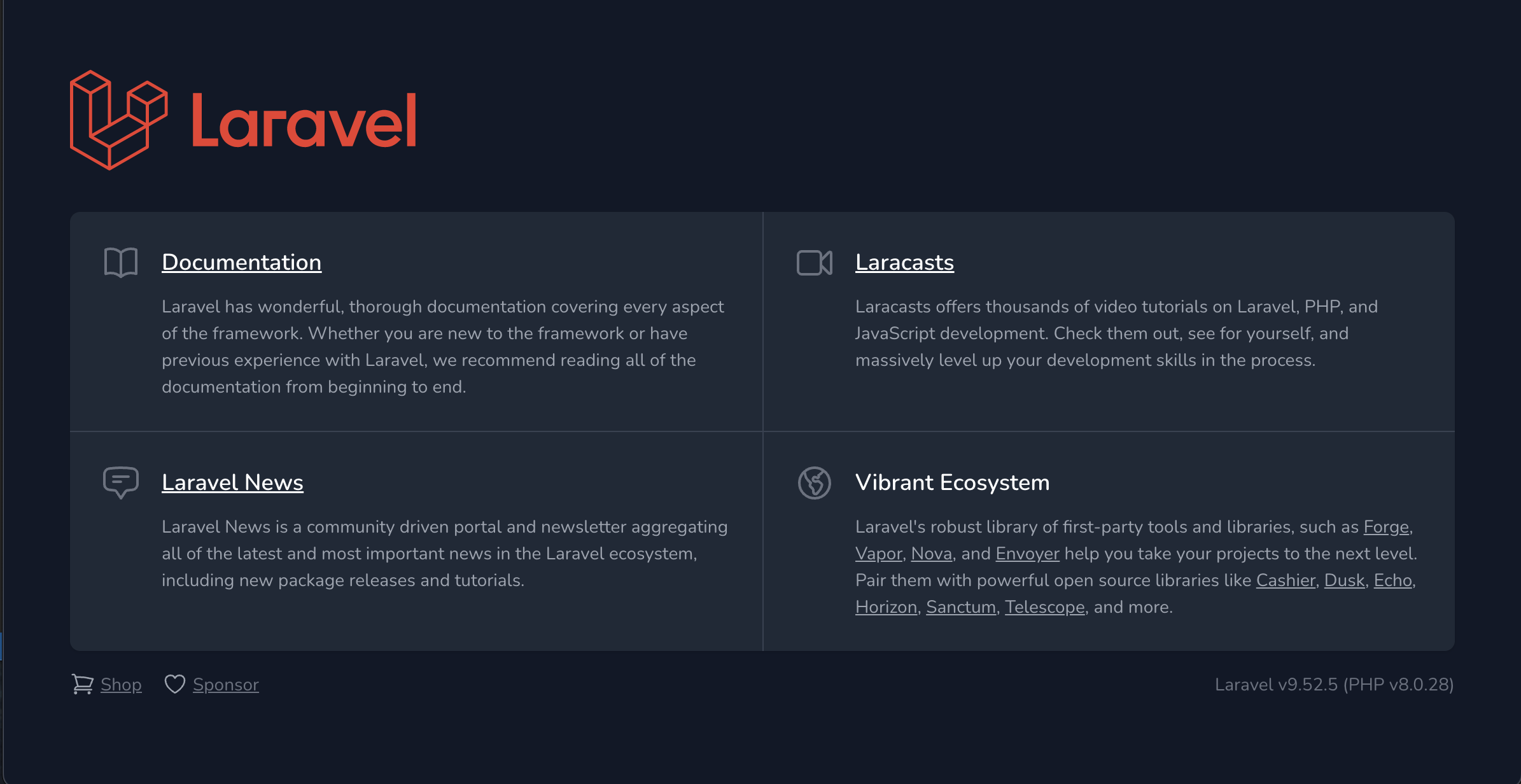Open the Cashier link
Screen dimensions: 1521x784
tap(1286, 580)
